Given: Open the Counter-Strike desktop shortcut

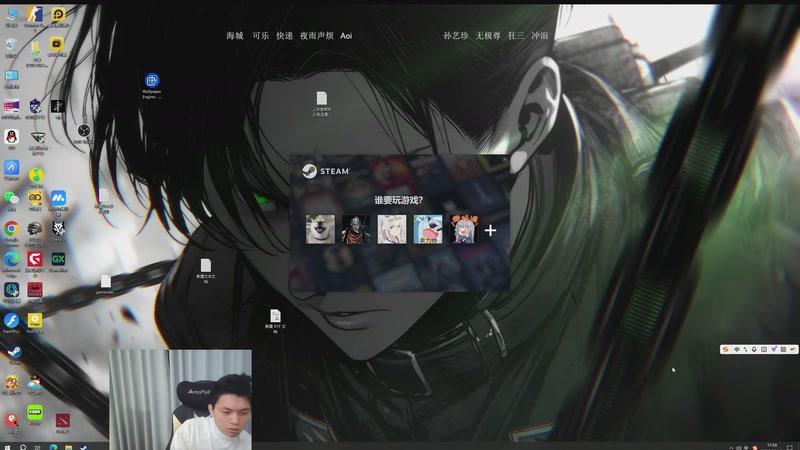Looking at the screenshot, I should tap(35, 18).
